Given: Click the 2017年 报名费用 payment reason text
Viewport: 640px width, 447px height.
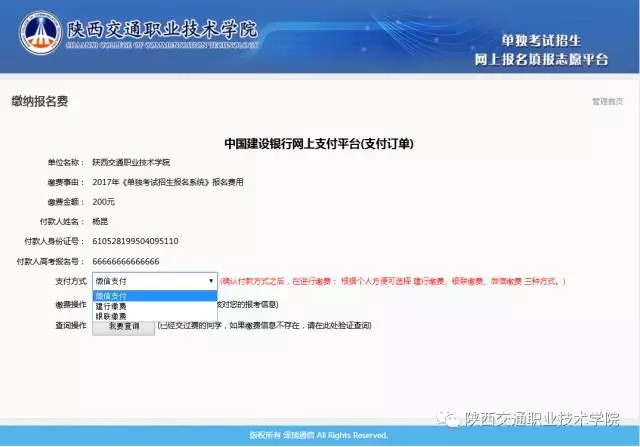Looking at the screenshot, I should (168, 182).
